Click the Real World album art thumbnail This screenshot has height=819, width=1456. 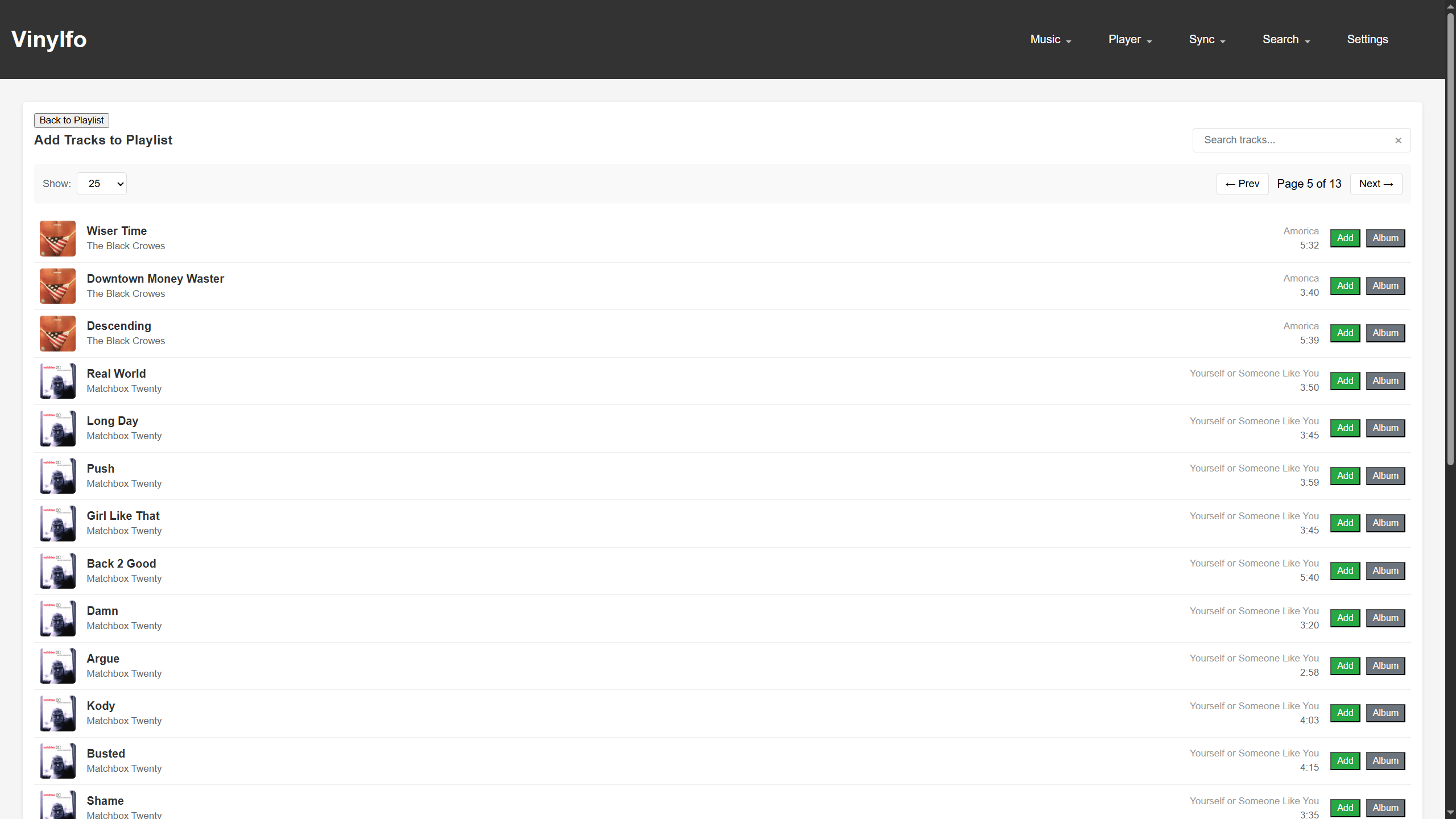click(x=57, y=381)
